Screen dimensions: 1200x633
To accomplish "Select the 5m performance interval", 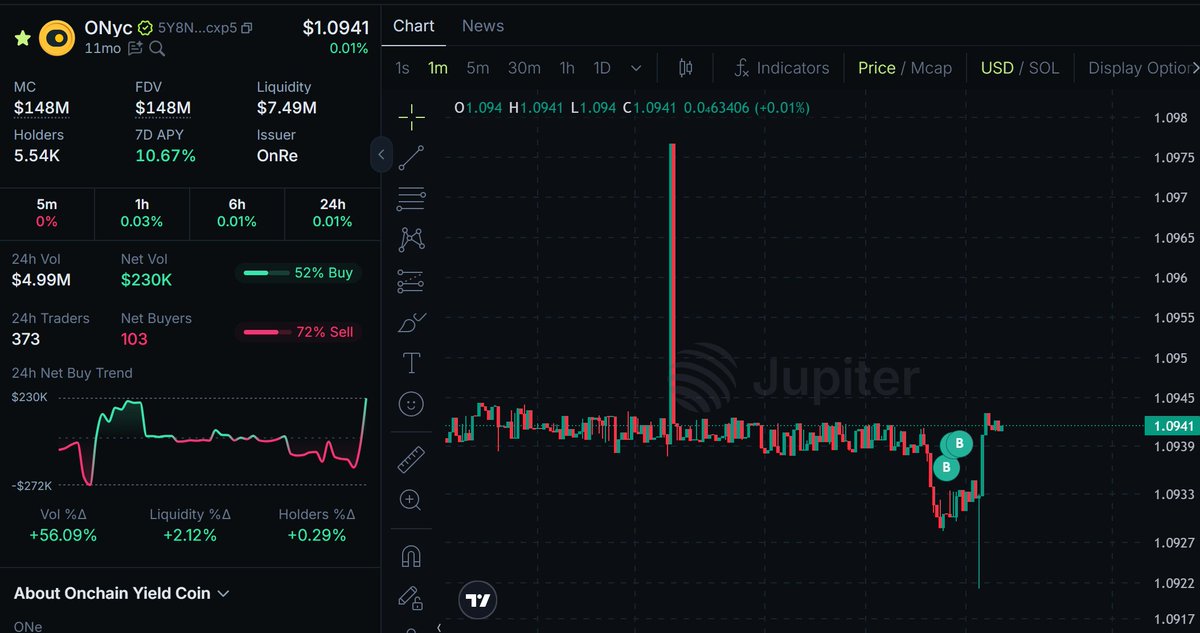I will [x=47, y=213].
